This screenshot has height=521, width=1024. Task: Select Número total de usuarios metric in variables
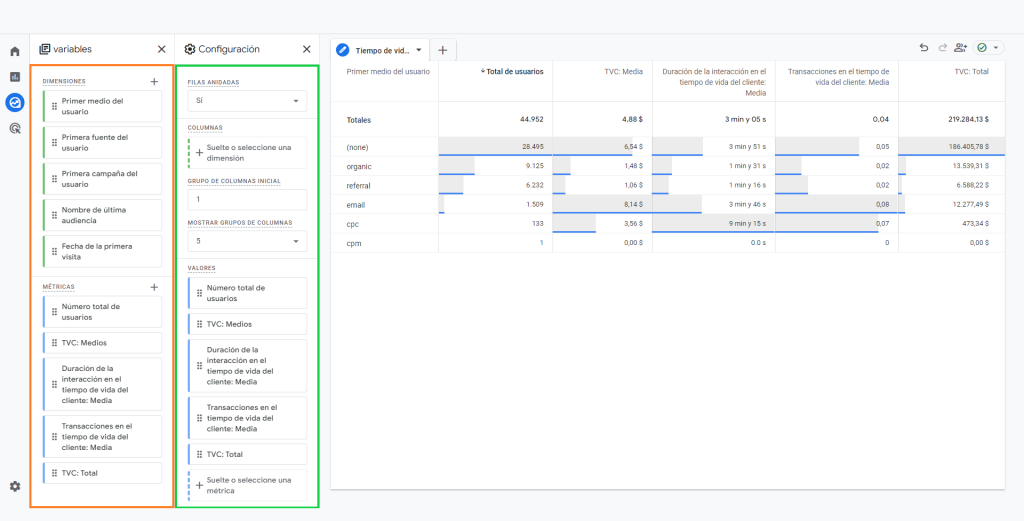102,311
